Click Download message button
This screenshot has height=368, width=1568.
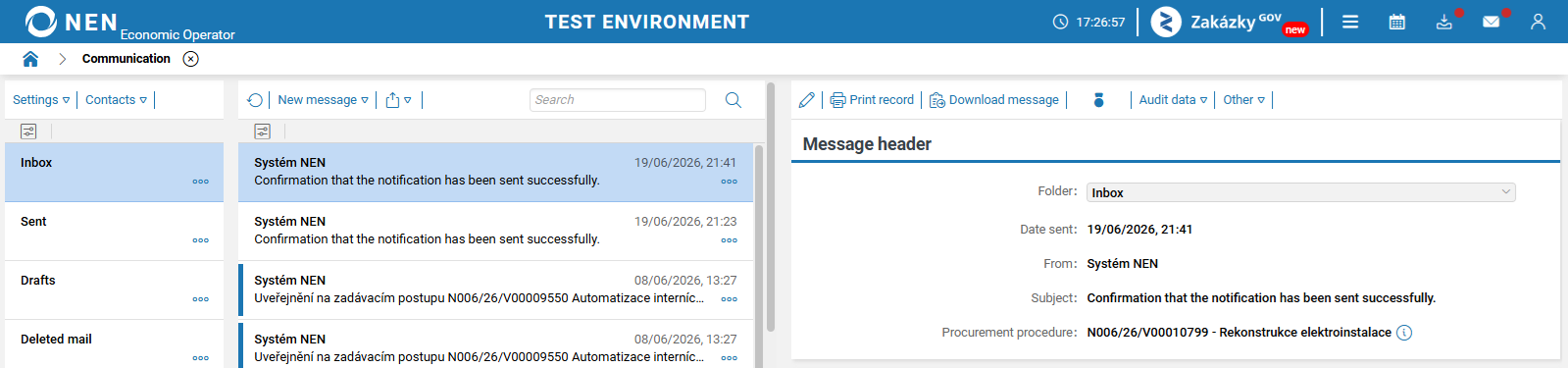[x=994, y=100]
